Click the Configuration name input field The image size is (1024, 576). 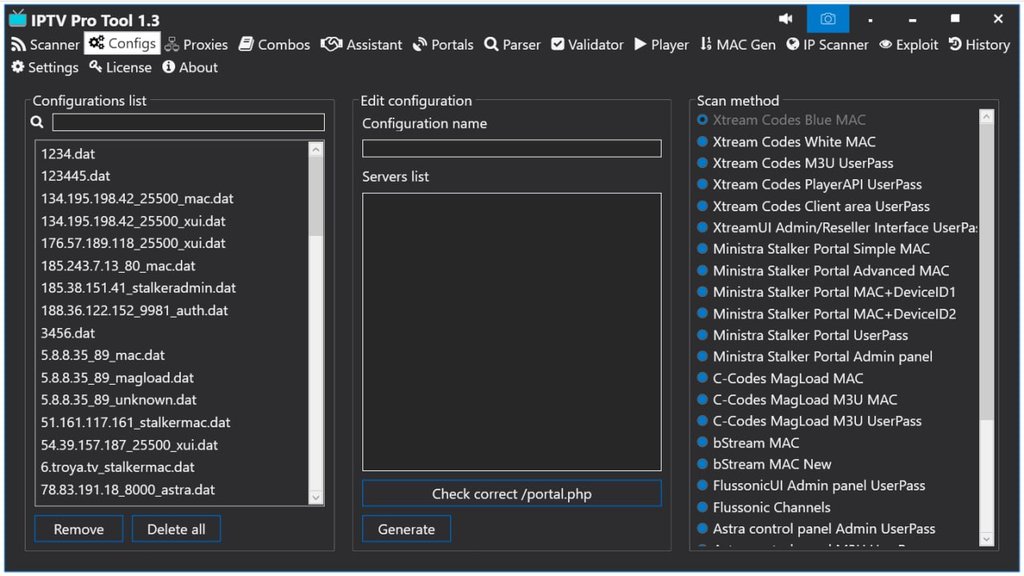click(x=511, y=148)
